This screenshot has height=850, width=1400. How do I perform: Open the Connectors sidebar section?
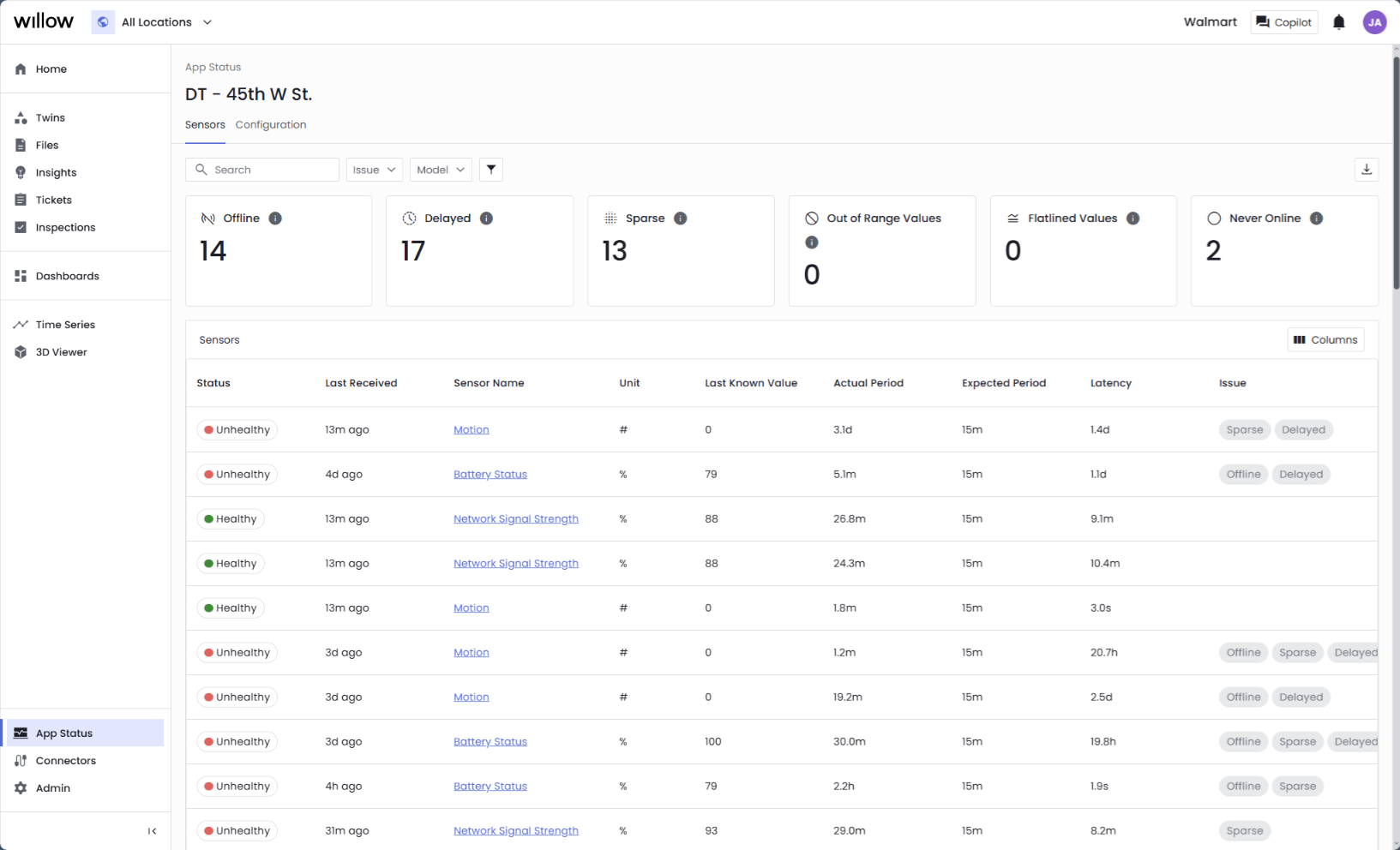coord(65,760)
